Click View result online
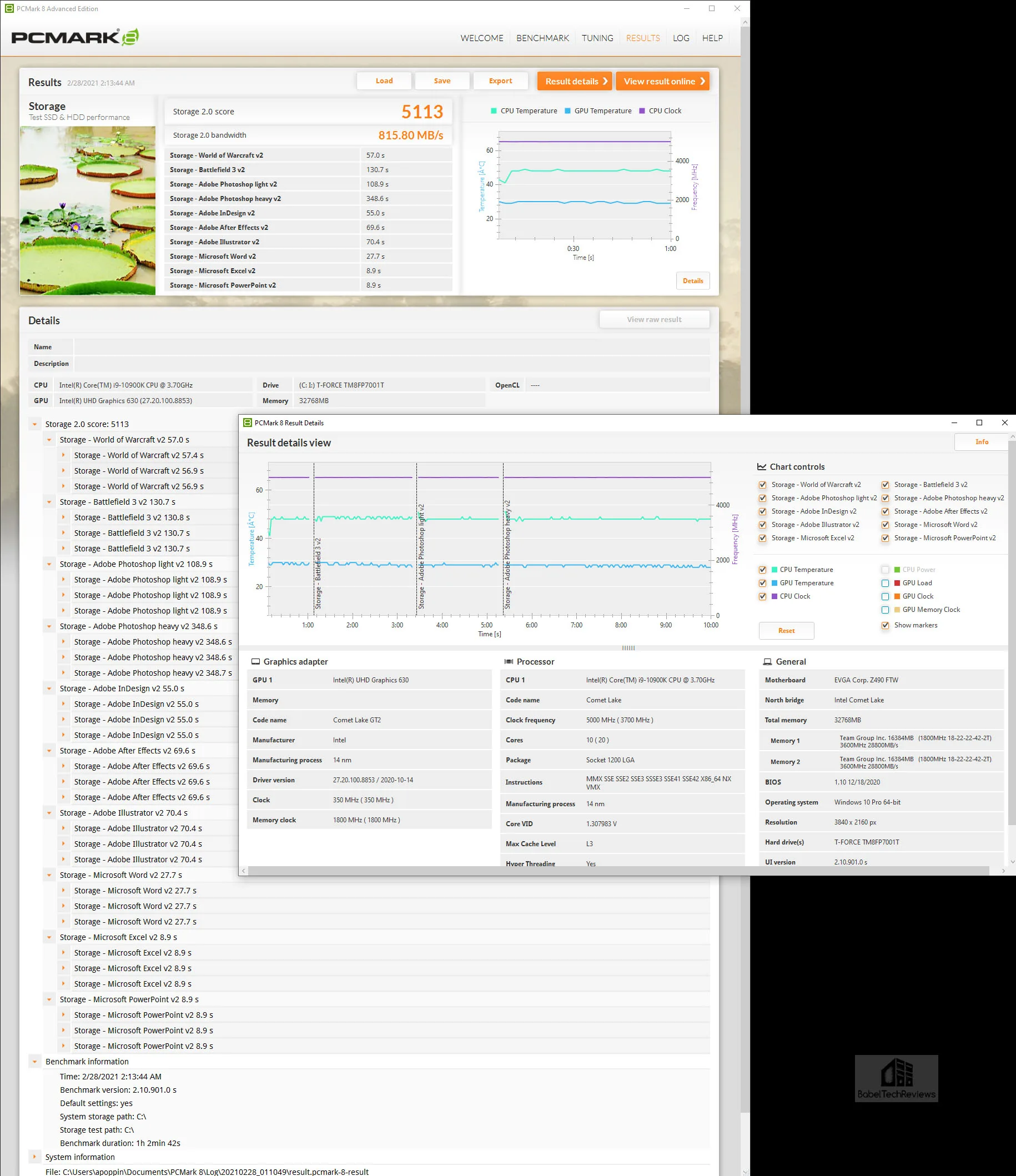The image size is (1016, 1176). click(x=662, y=81)
